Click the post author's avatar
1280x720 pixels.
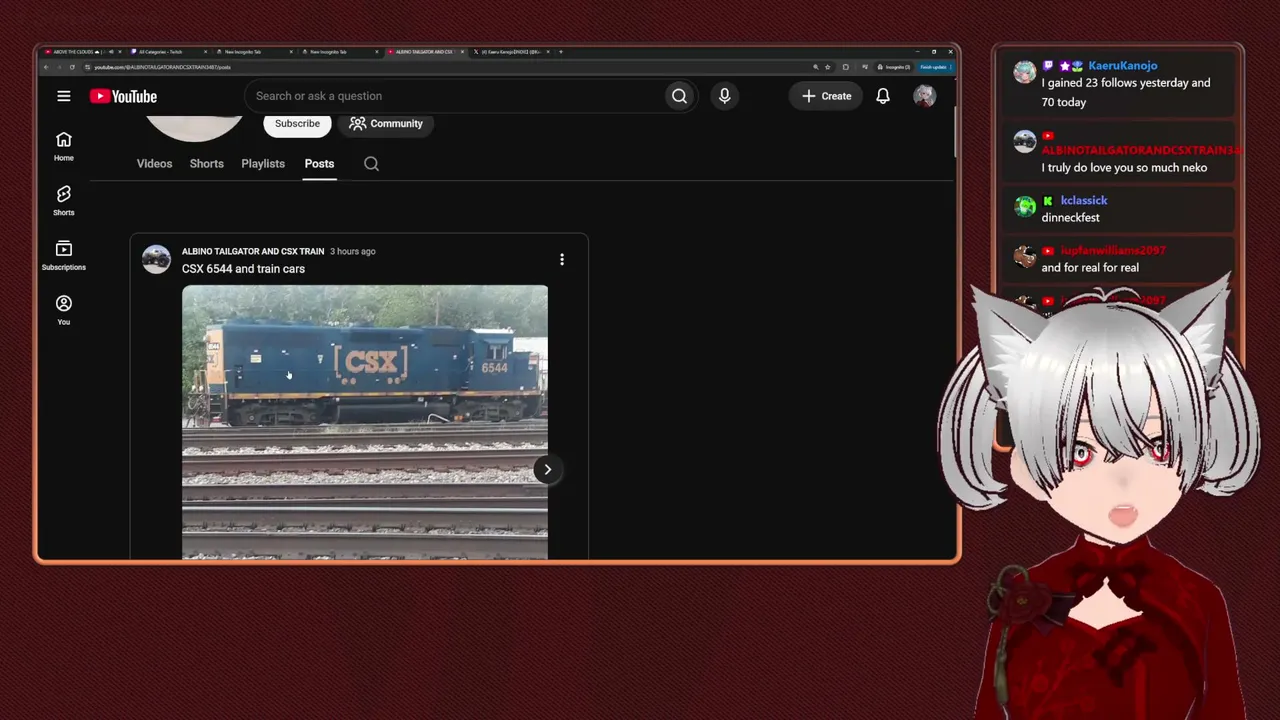(156, 259)
